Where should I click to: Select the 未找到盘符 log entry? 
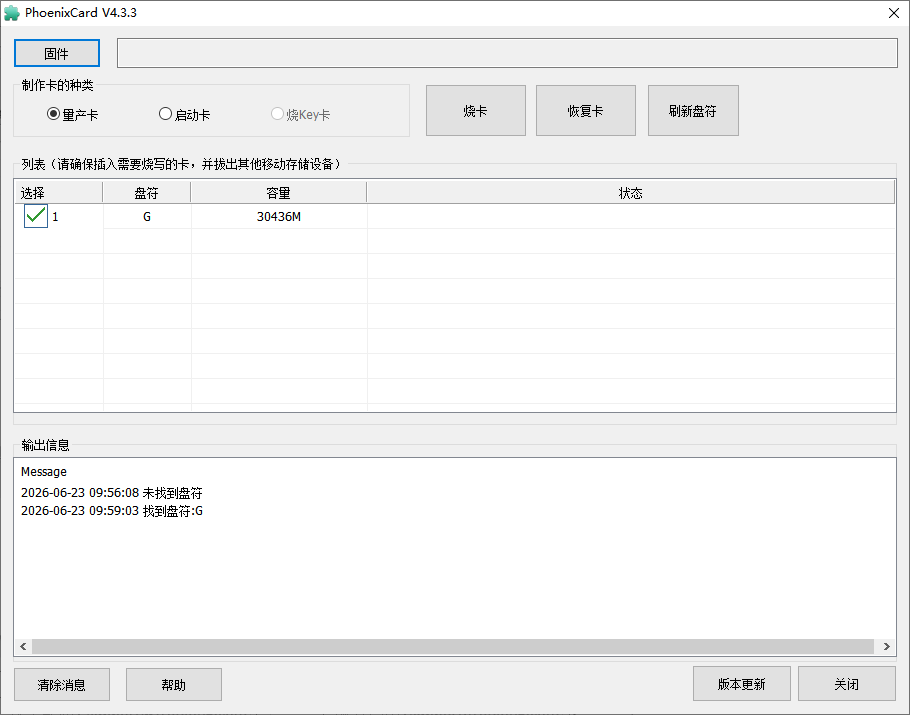(x=112, y=493)
